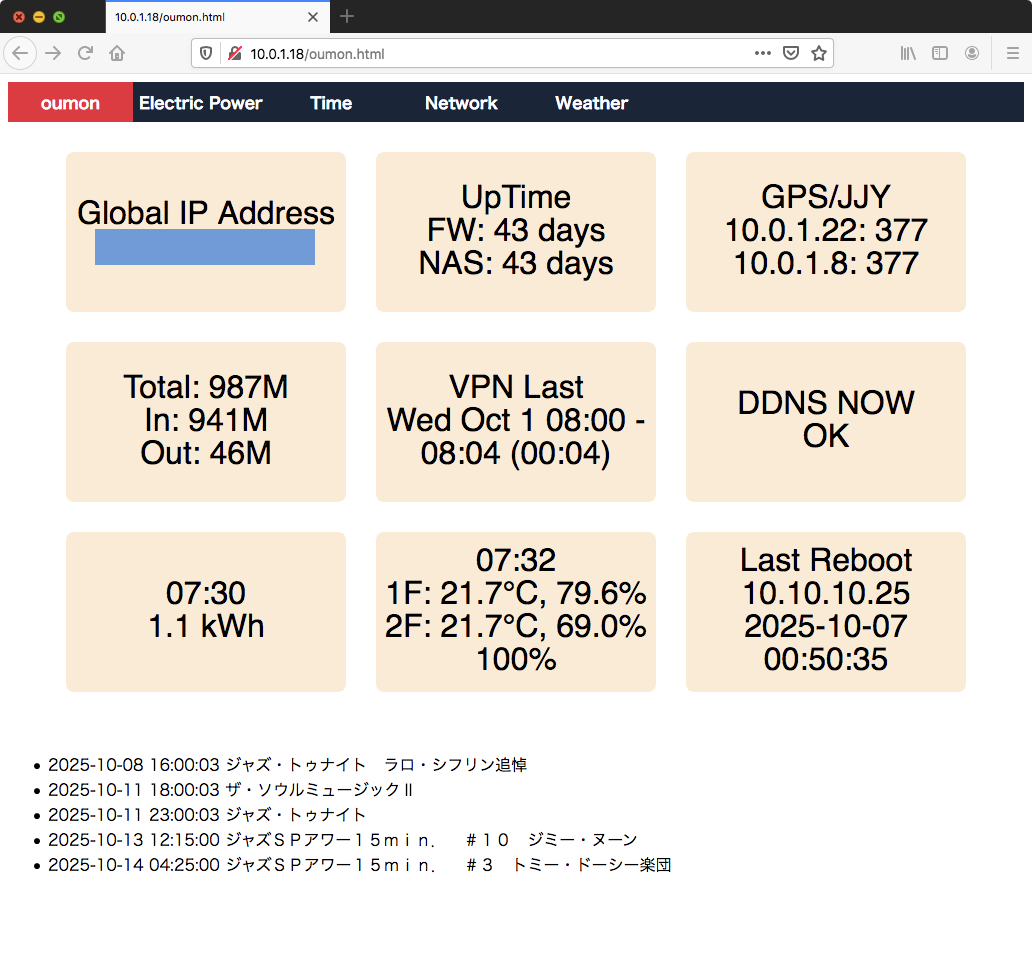Bookmark this page with the star icon
This screenshot has height=967, width=1032.
pos(818,53)
